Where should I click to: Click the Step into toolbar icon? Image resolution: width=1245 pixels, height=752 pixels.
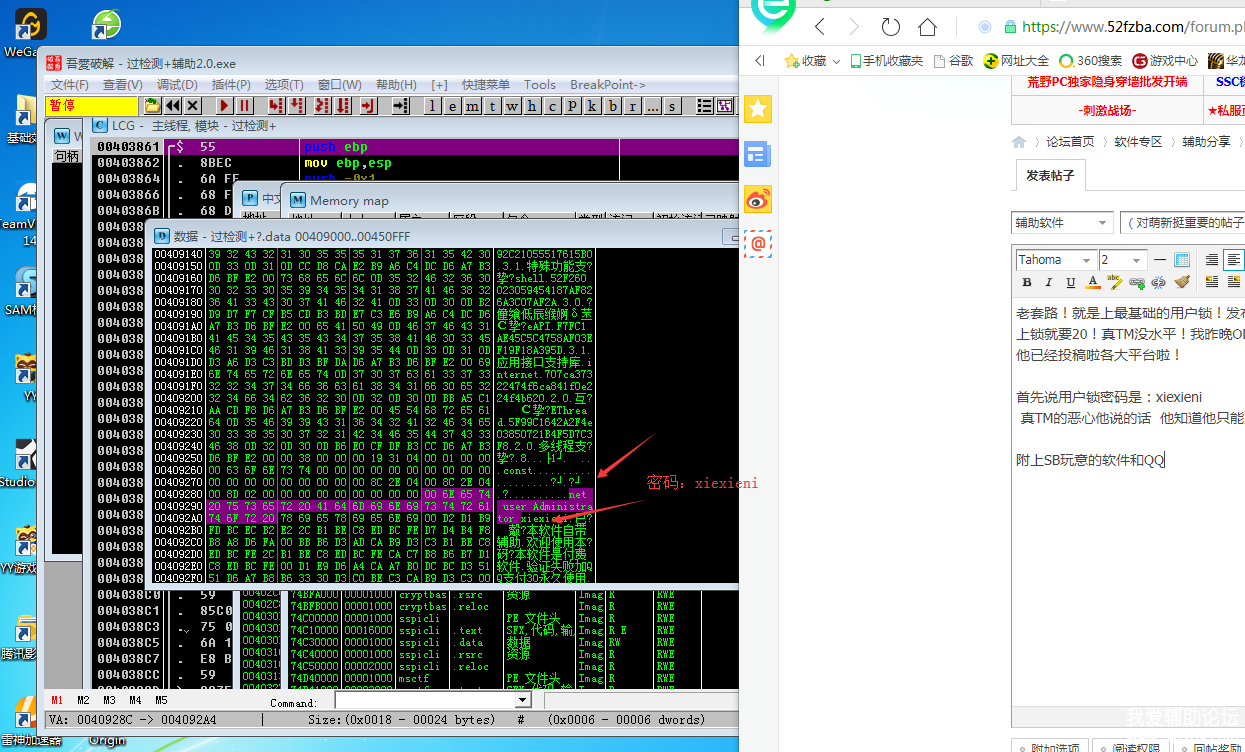pyautogui.click(x=275, y=105)
